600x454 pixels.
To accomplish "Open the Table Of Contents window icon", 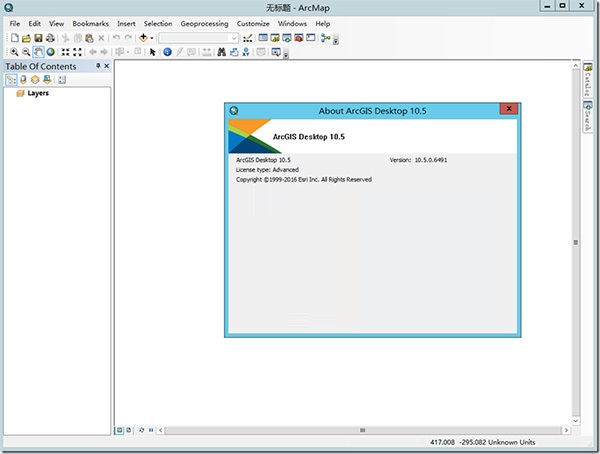I will (x=263, y=38).
